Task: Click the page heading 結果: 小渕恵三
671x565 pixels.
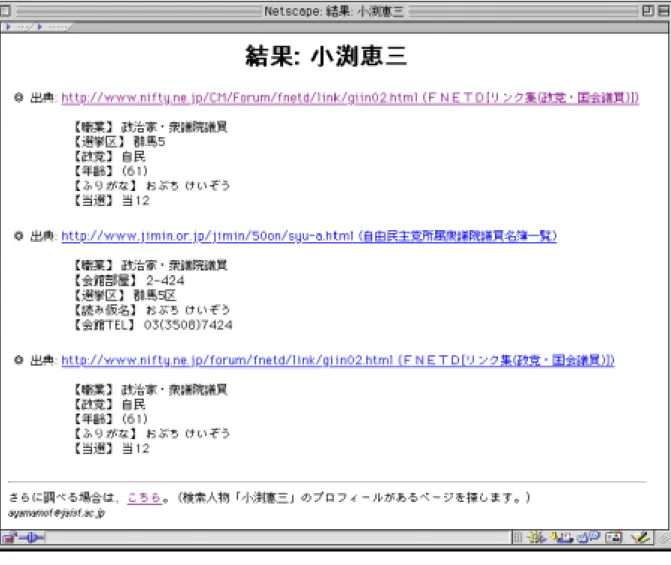Action: 326,56
